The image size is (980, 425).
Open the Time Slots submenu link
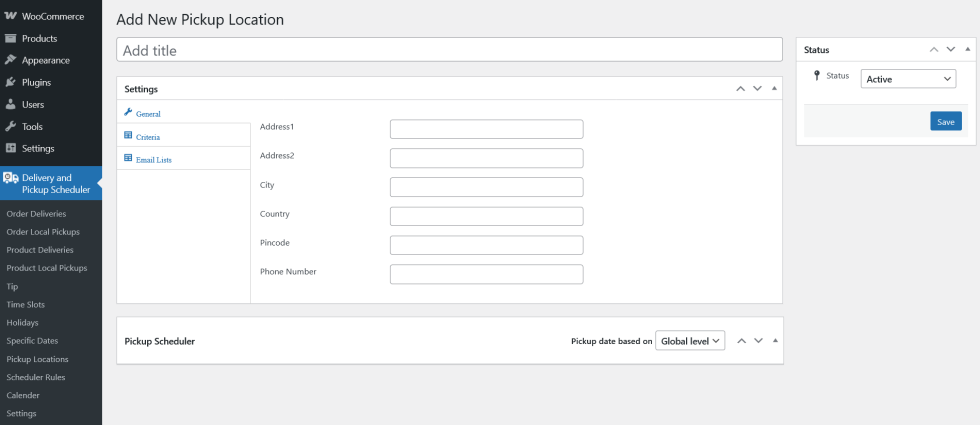pos(26,304)
